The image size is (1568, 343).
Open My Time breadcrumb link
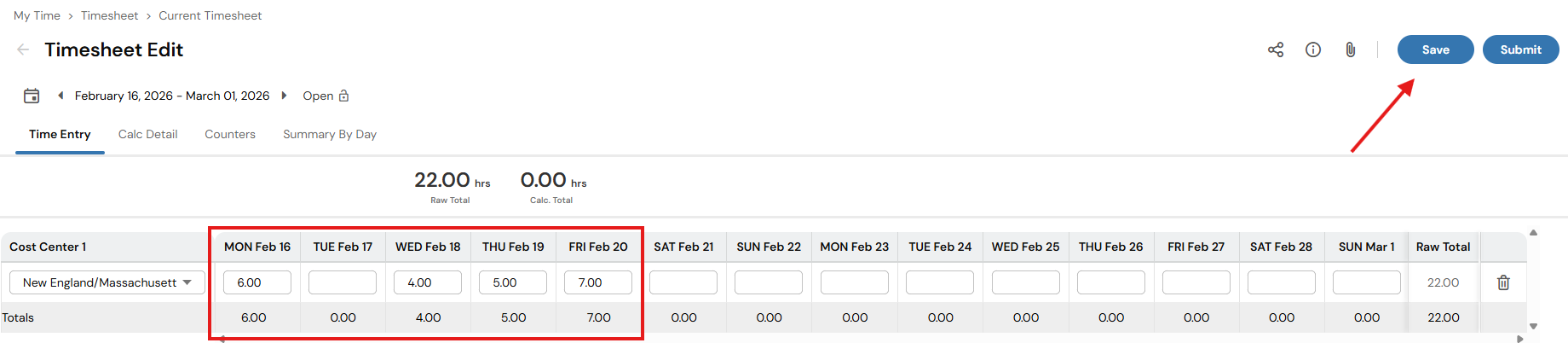click(37, 15)
